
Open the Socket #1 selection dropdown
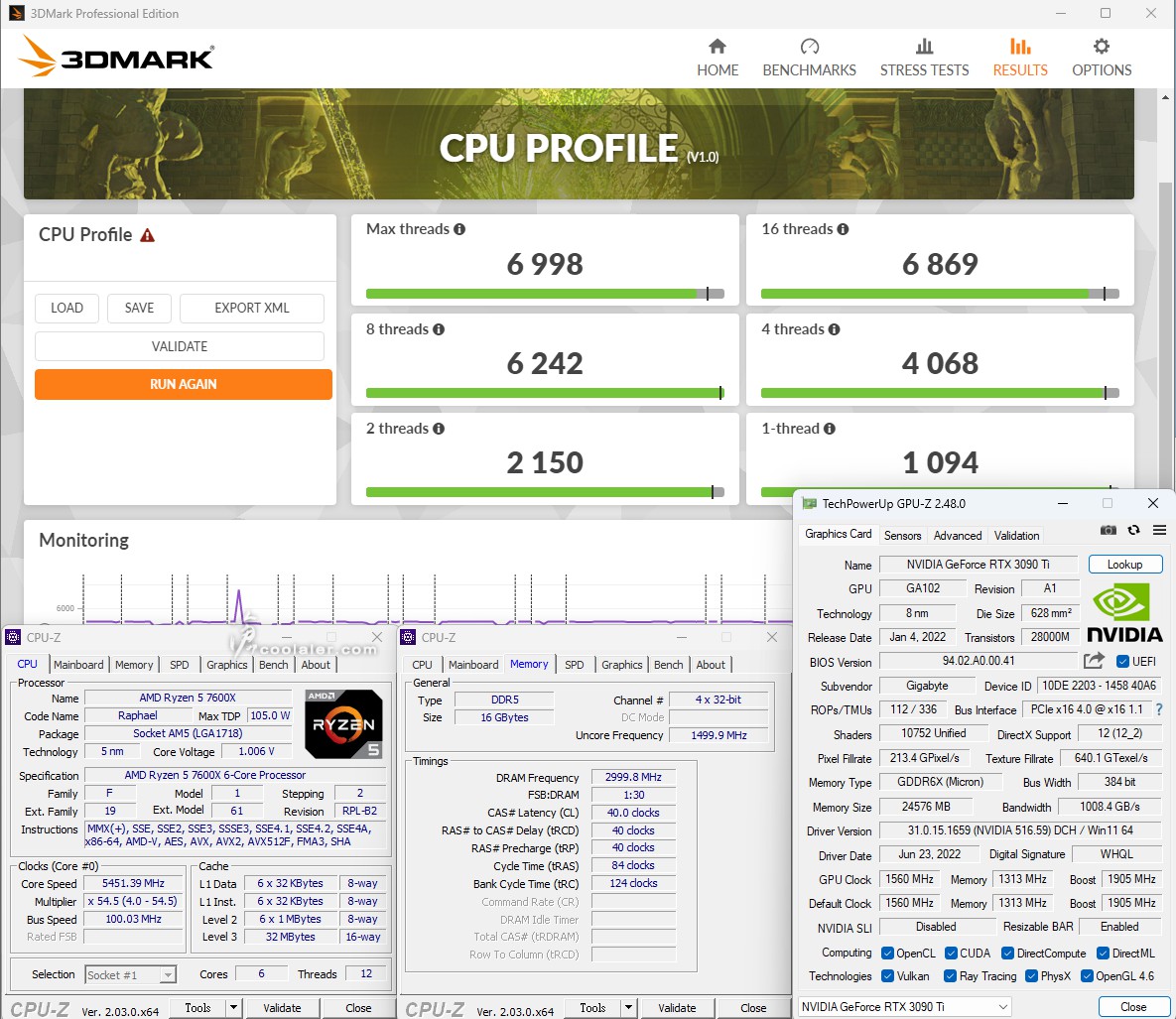coord(130,974)
